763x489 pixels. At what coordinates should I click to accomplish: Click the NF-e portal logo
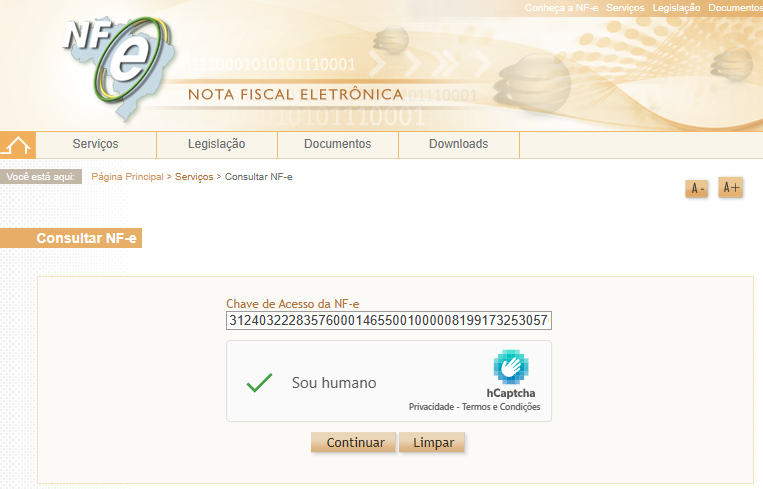pyautogui.click(x=119, y=67)
